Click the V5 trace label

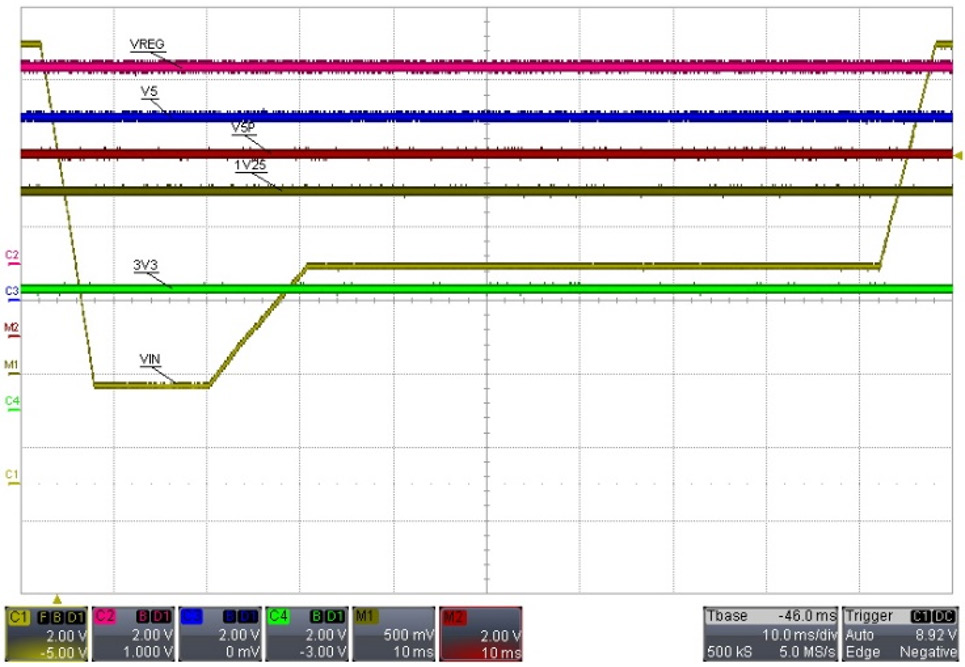click(148, 91)
